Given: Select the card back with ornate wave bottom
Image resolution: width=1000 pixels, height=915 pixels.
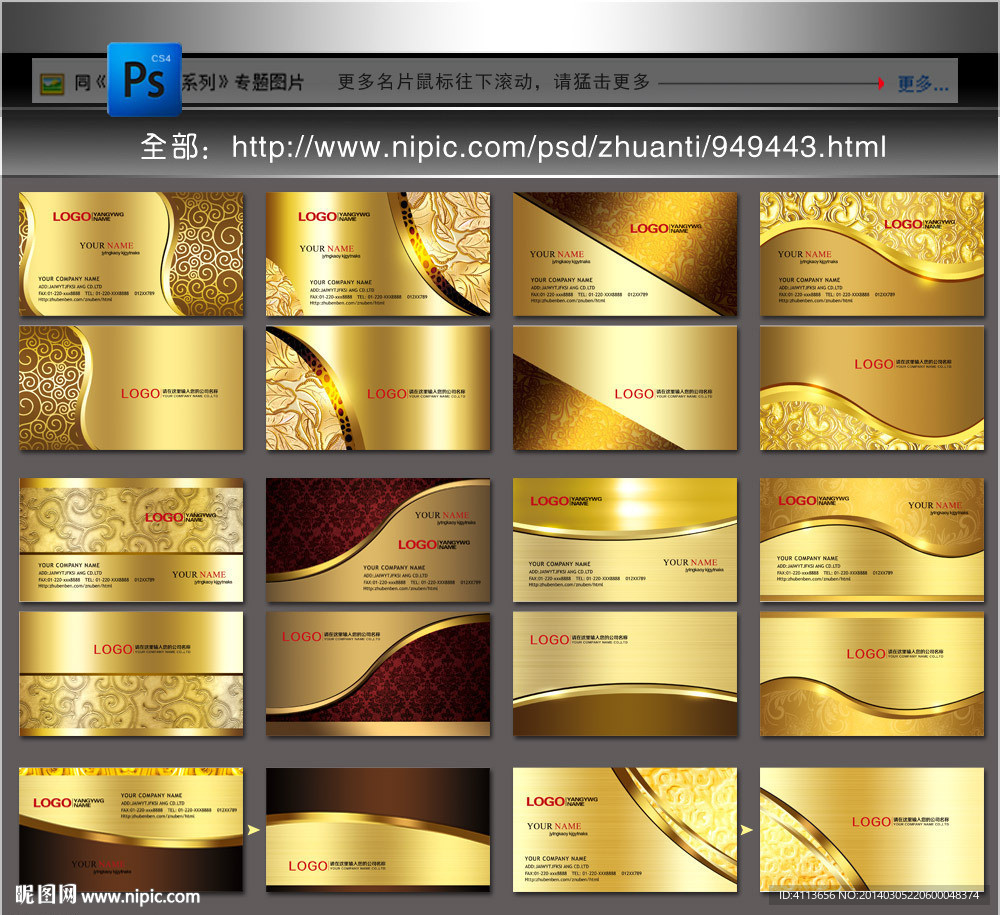Looking at the screenshot, I should click(872, 388).
